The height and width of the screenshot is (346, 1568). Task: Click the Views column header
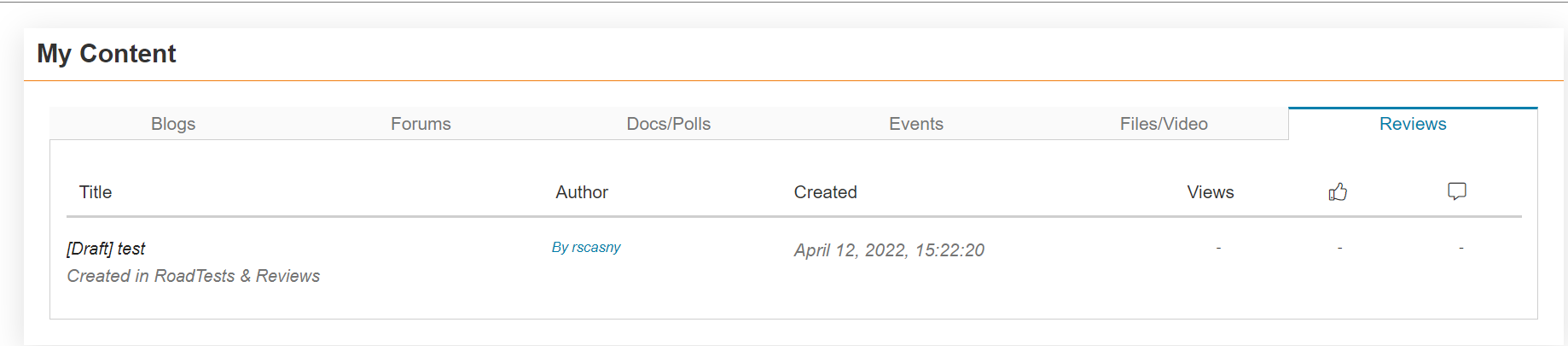[1210, 192]
